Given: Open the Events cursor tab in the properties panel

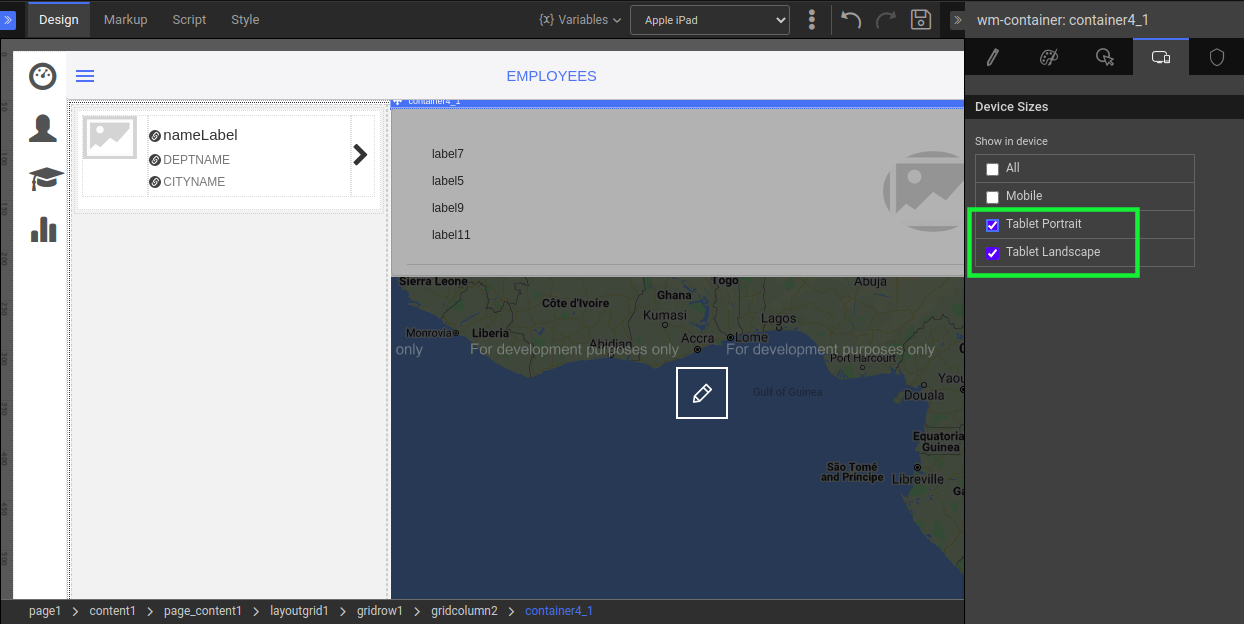Looking at the screenshot, I should coord(1104,58).
